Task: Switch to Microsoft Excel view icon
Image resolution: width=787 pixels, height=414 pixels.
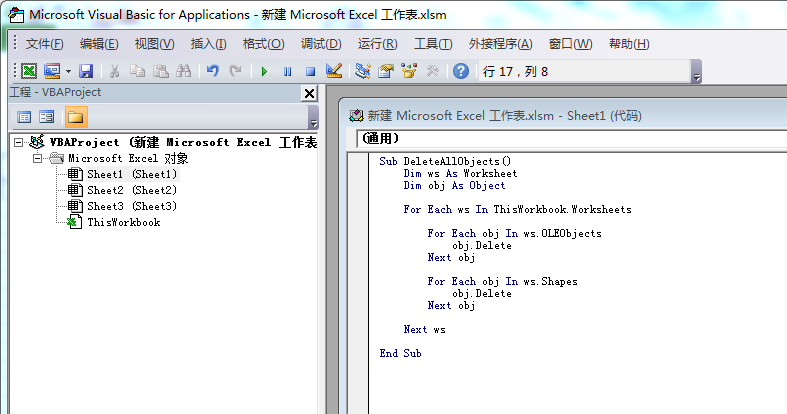Action: [x=29, y=71]
